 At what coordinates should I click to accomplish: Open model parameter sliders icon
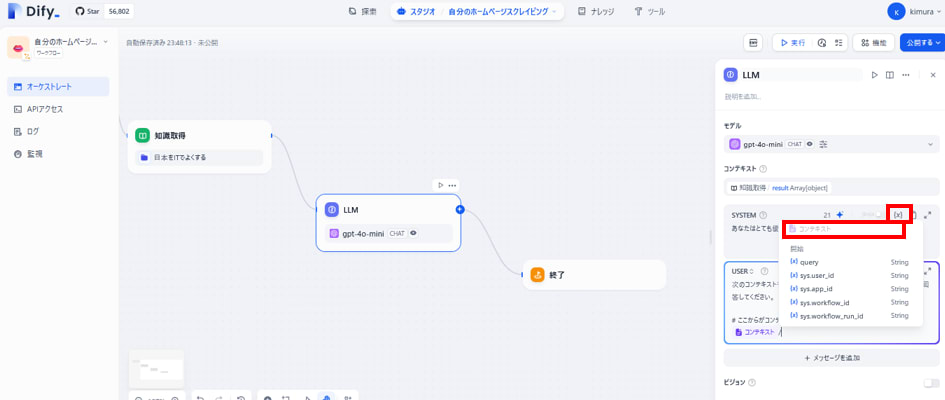click(x=823, y=144)
